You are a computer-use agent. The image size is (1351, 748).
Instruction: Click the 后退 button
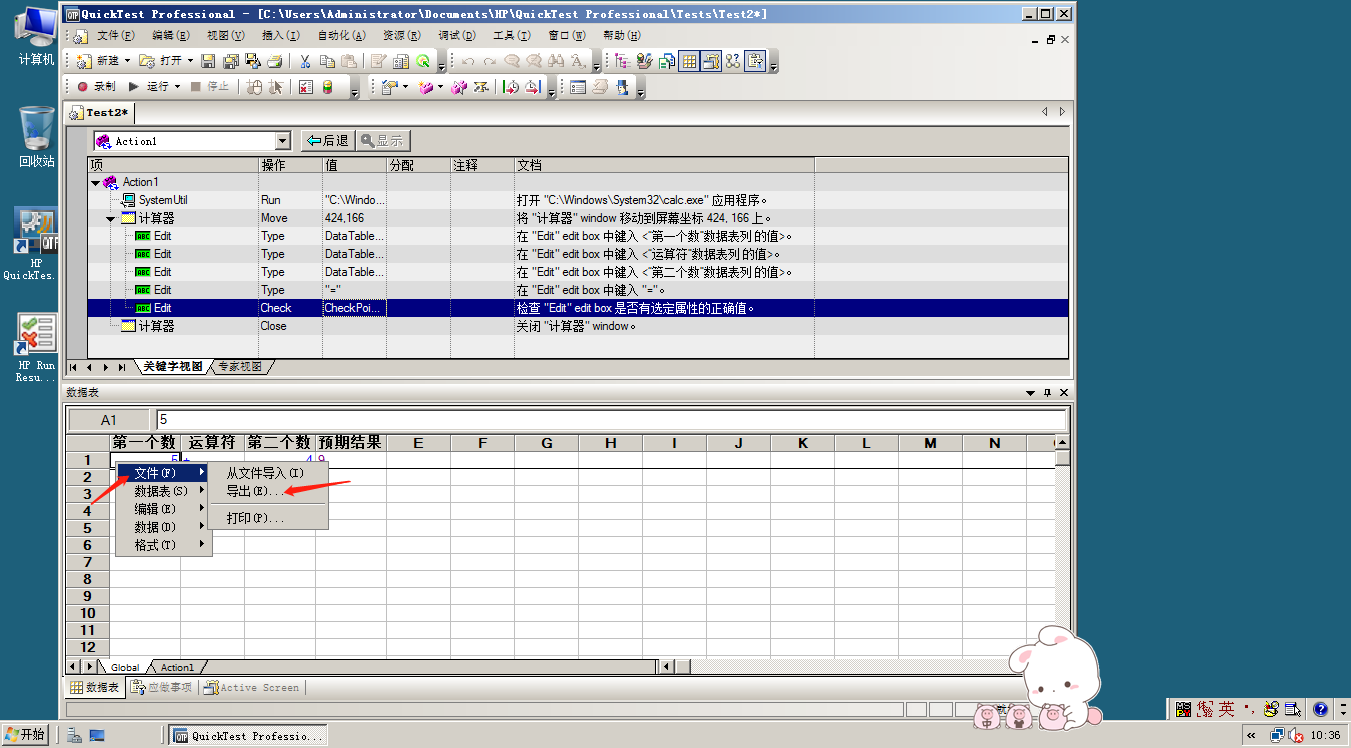click(327, 141)
